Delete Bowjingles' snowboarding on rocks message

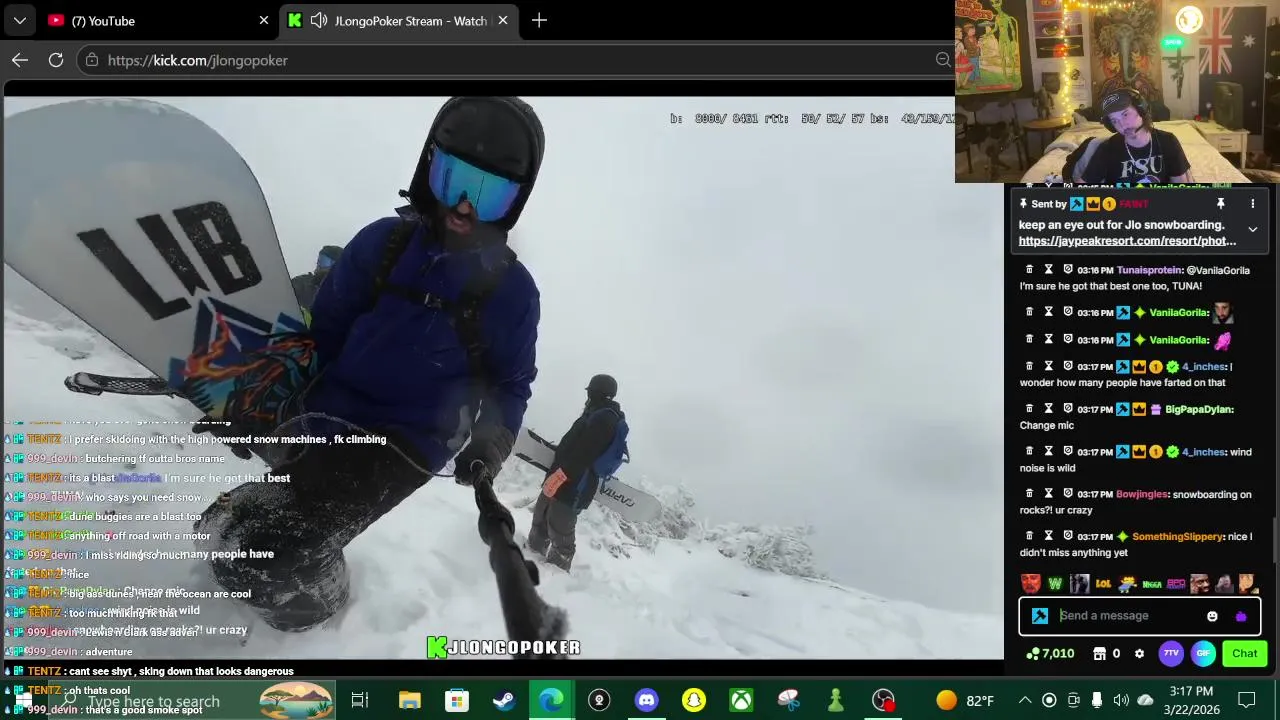[x=1029, y=493]
